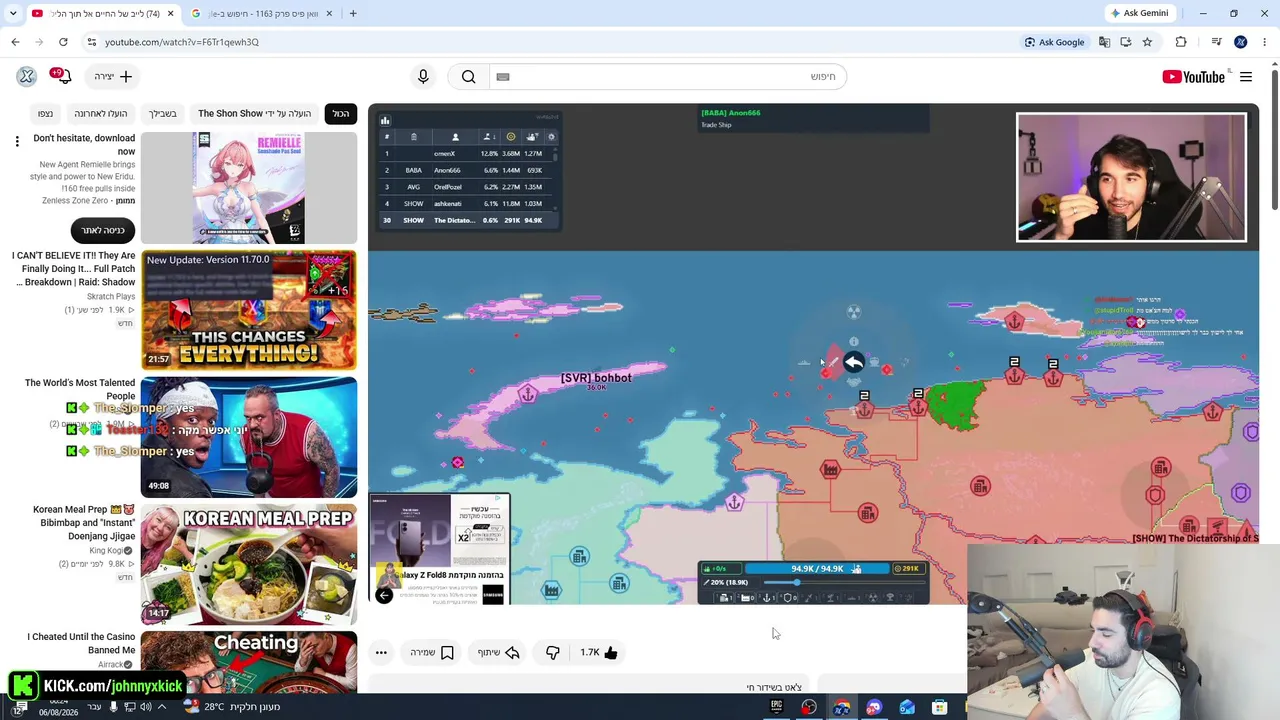Open 'I Cheated Until the Casino' video title
The image size is (1280, 720).
[x=81, y=643]
